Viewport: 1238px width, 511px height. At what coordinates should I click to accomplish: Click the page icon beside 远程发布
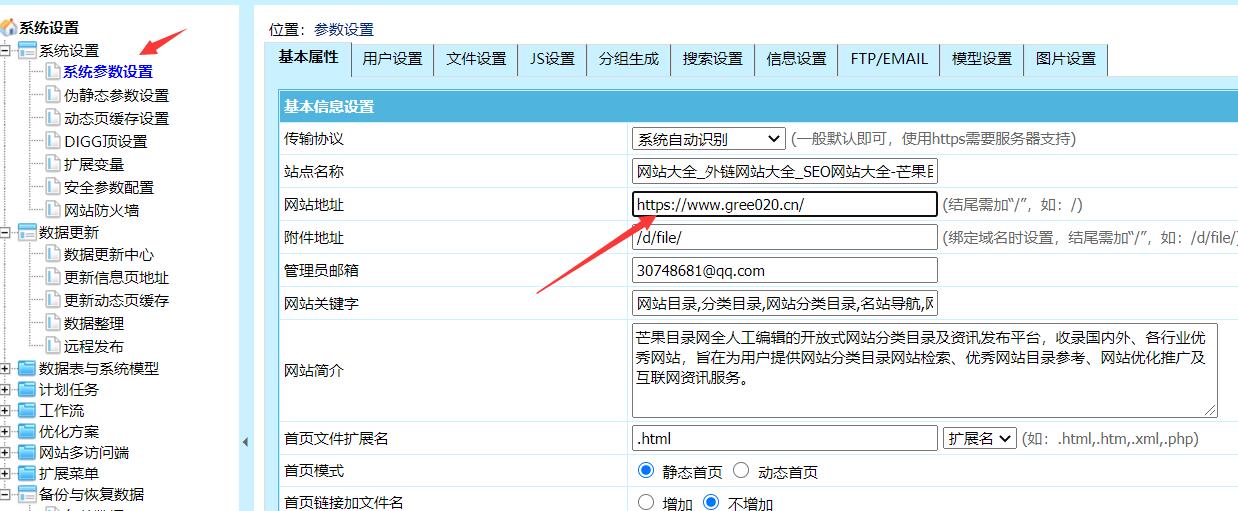[52, 346]
